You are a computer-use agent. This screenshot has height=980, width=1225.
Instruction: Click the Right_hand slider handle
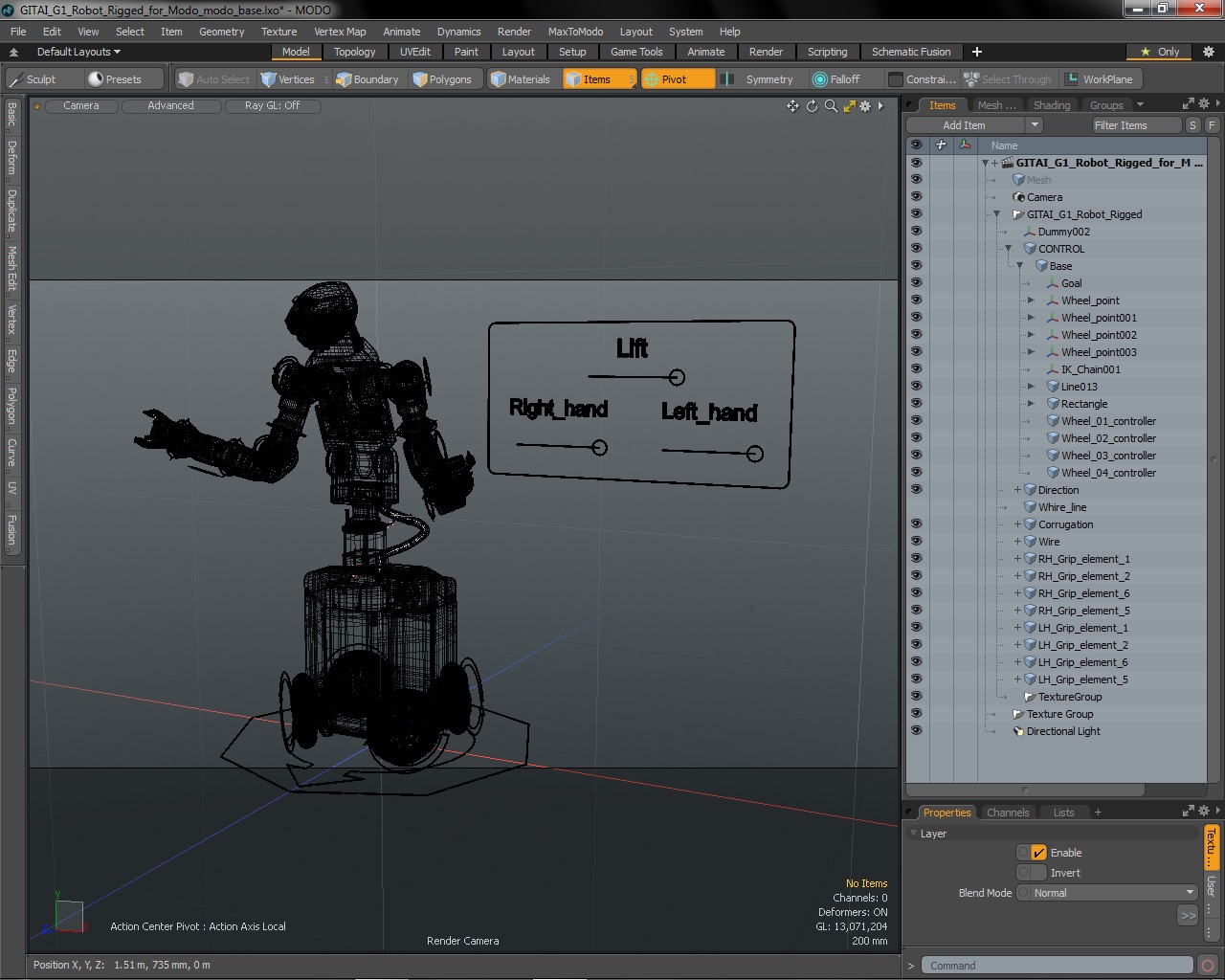click(599, 447)
